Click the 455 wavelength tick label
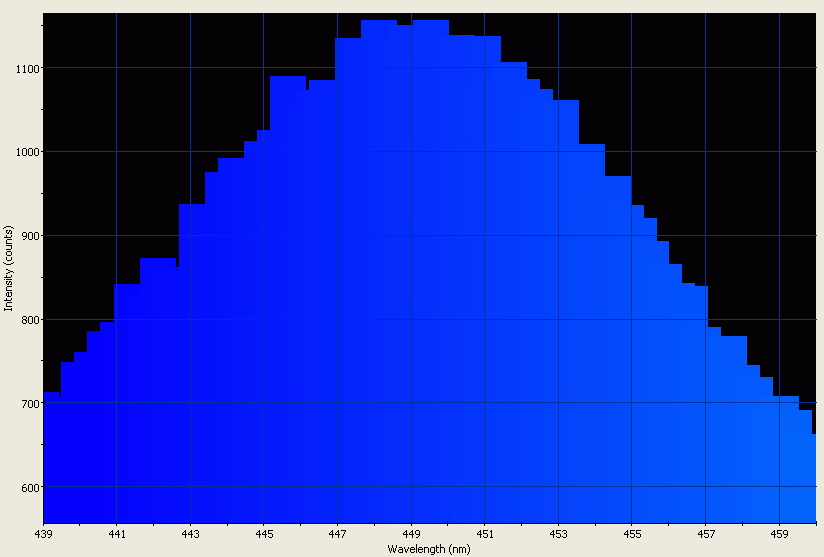Screen dimensions: 824x557 tap(633, 534)
